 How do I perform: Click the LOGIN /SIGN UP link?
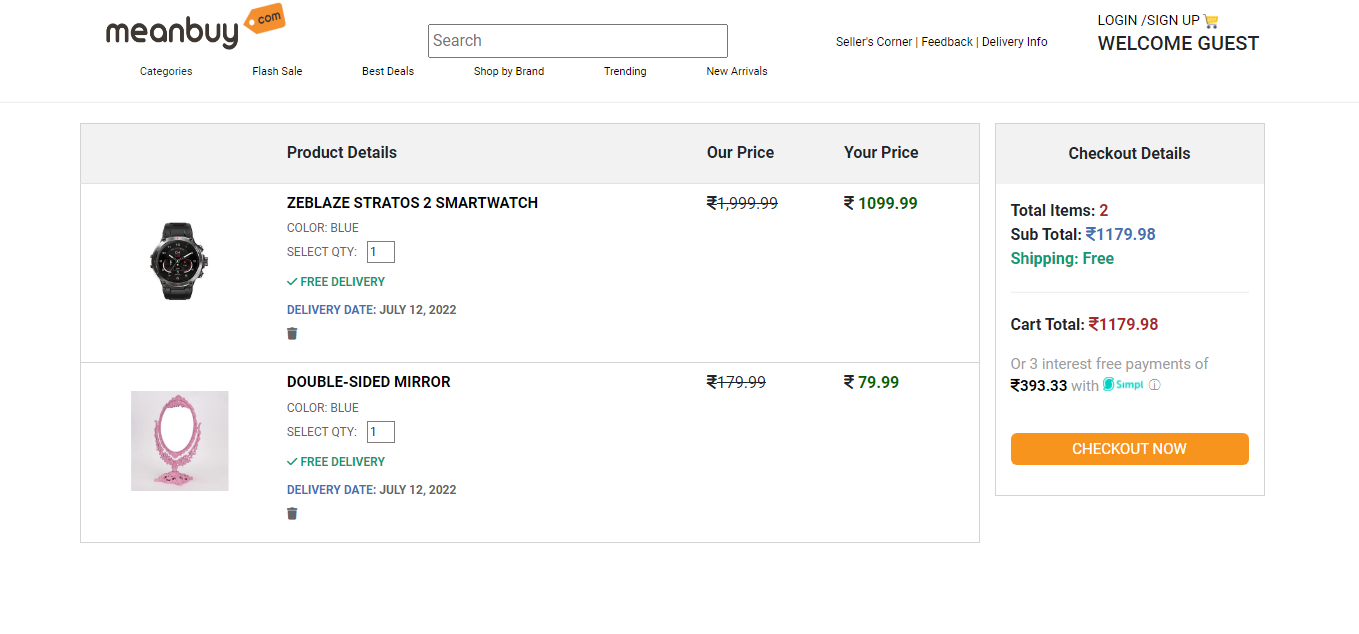[x=1148, y=20]
